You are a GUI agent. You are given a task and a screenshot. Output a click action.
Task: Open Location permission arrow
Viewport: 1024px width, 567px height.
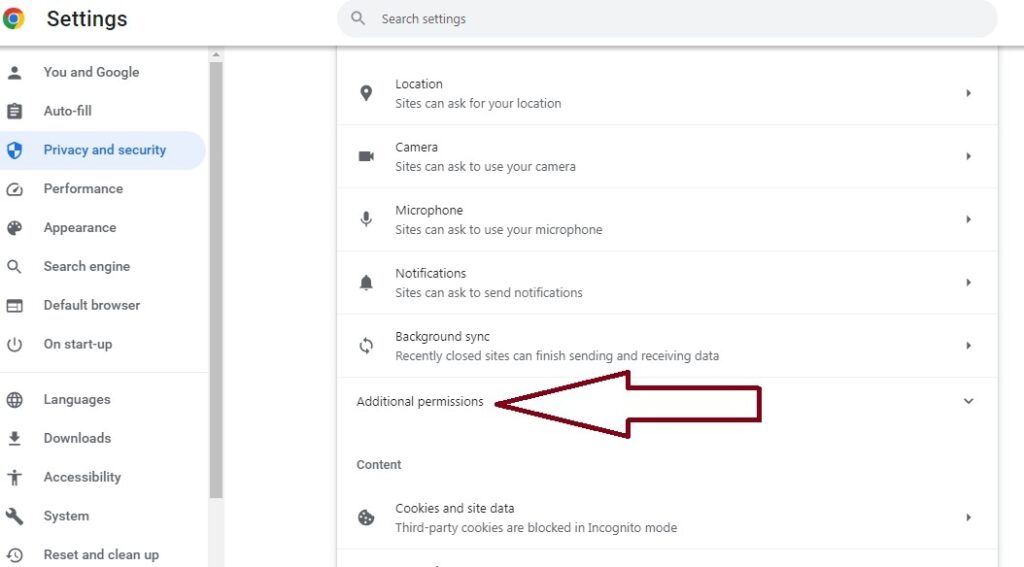click(x=968, y=93)
